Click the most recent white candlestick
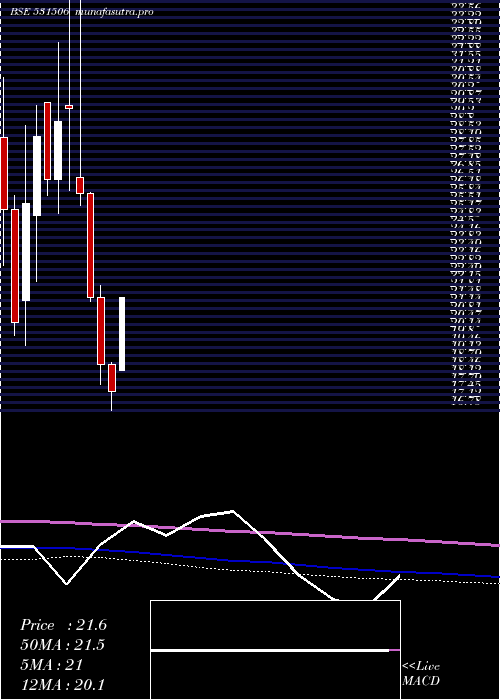Image resolution: width=500 pixels, height=700 pixels. 122,333
